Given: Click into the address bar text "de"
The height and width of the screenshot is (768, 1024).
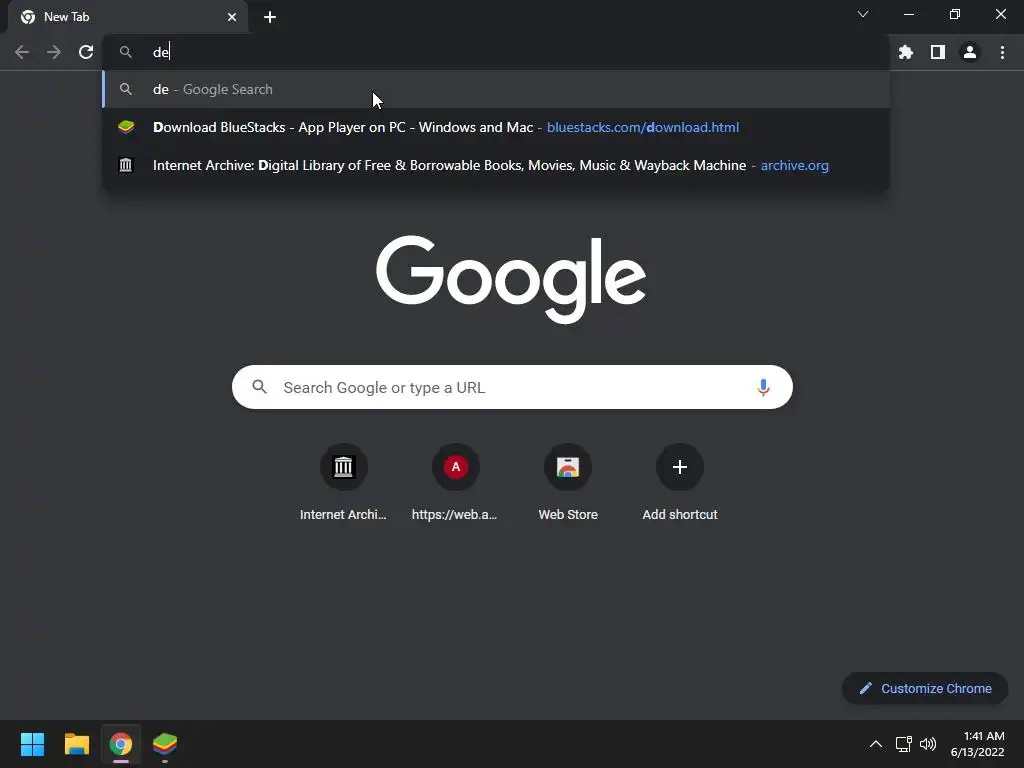Looking at the screenshot, I should pyautogui.click(x=161, y=52).
